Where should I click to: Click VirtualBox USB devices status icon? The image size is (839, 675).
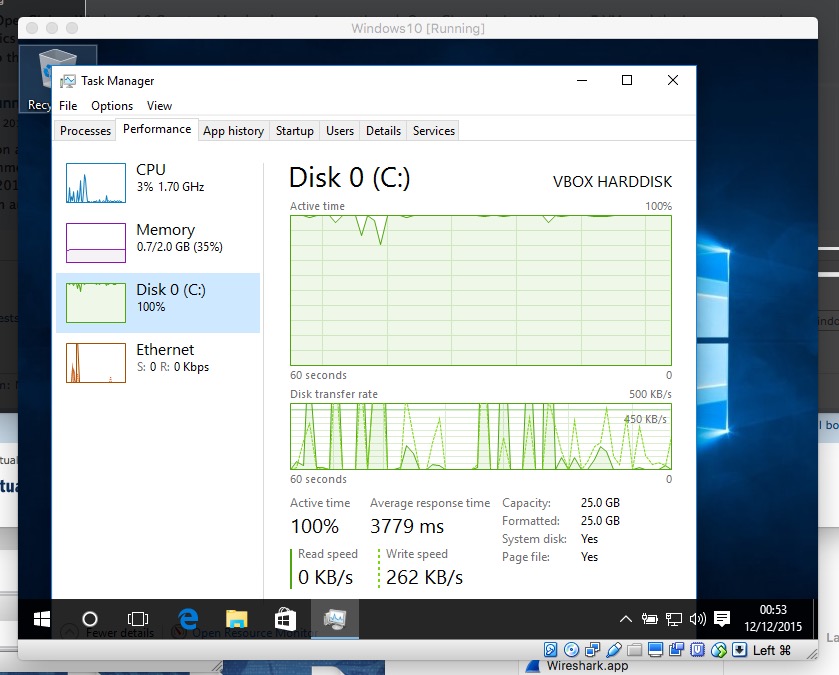click(x=614, y=650)
